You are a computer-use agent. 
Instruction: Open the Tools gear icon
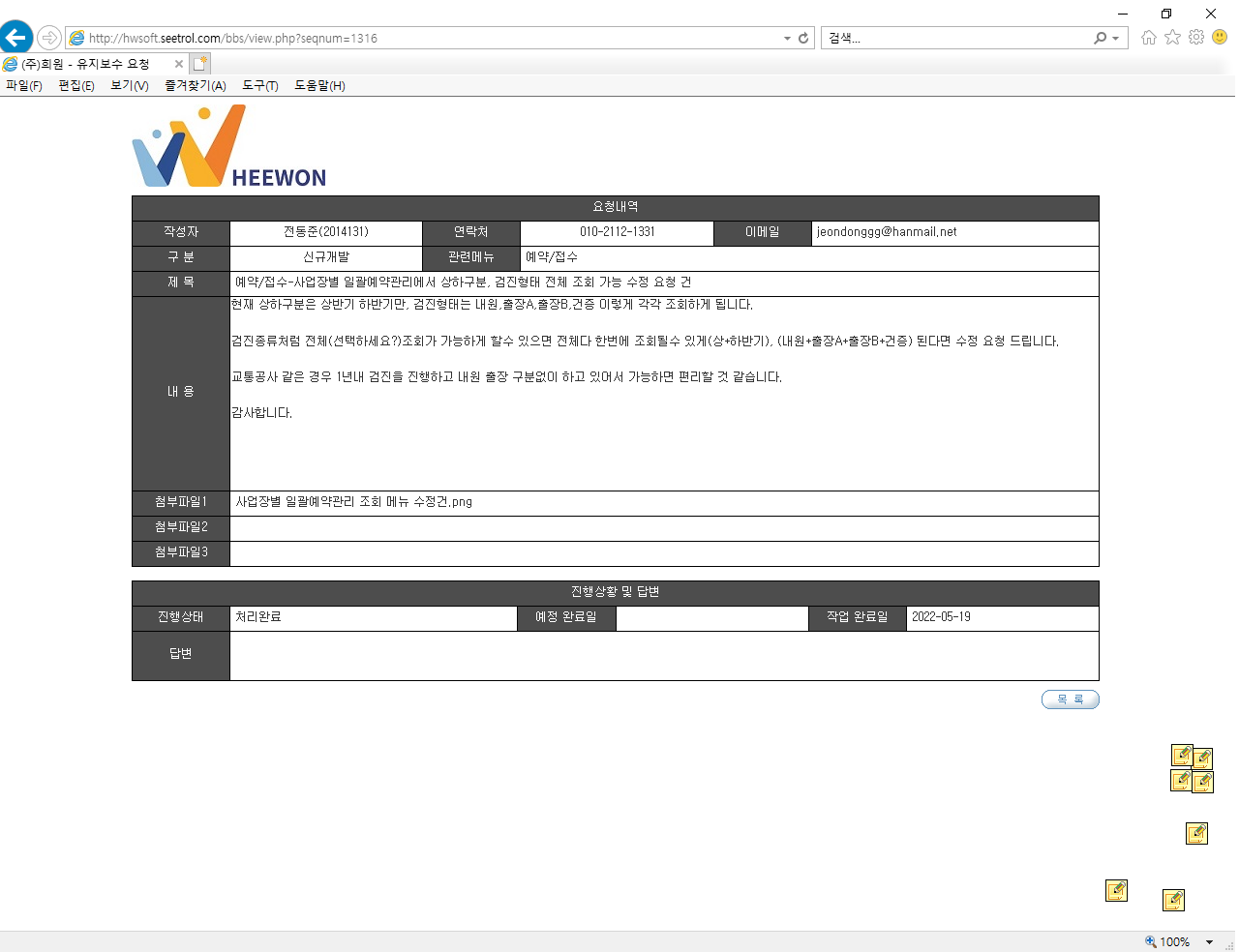(x=1196, y=38)
